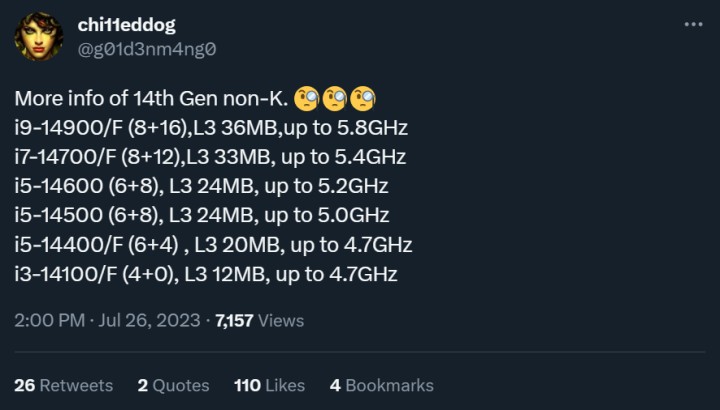
Task: Open chi11eddog display name profile
Action: [x=123, y=25]
